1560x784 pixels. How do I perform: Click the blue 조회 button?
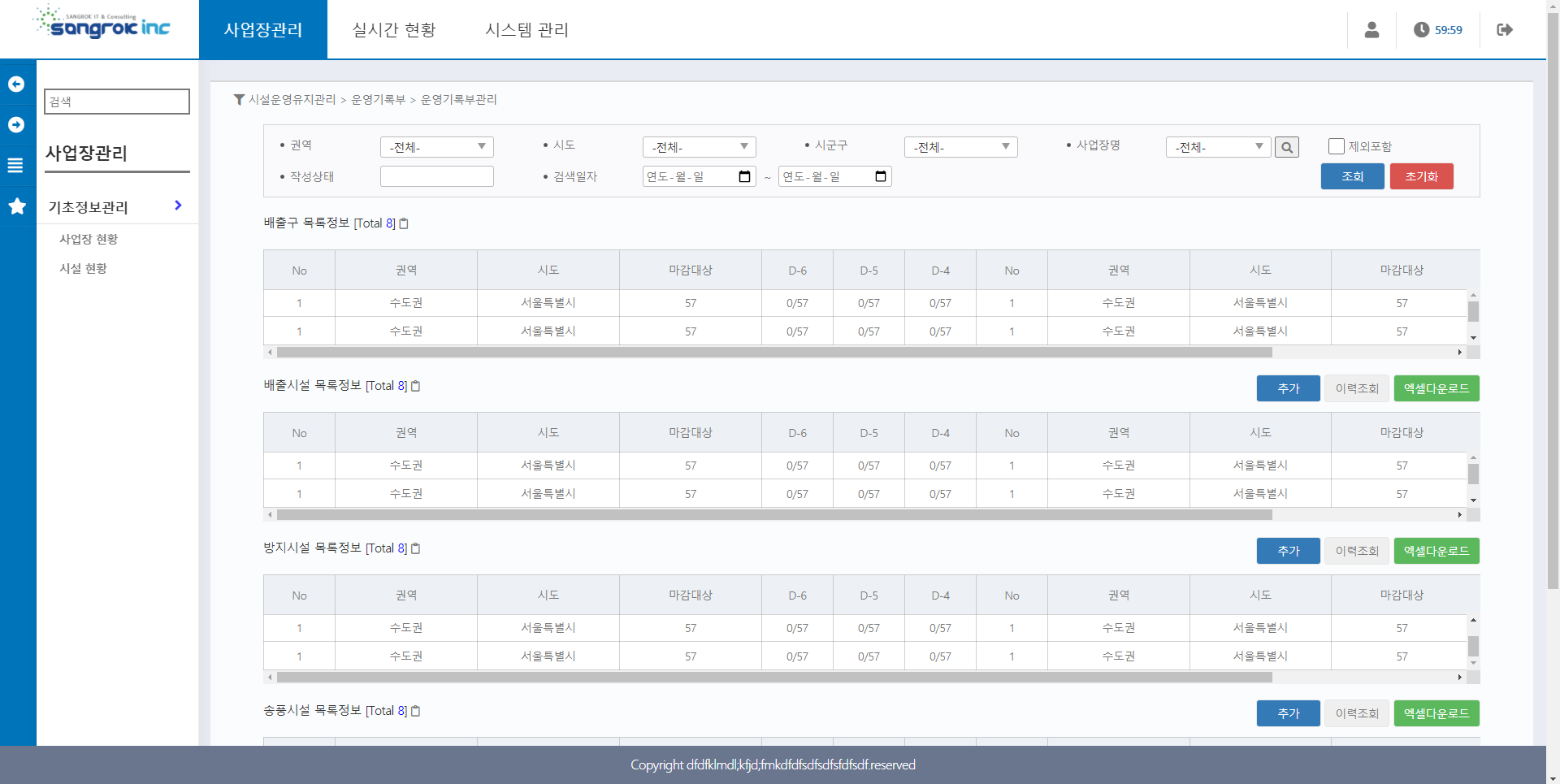point(1352,176)
